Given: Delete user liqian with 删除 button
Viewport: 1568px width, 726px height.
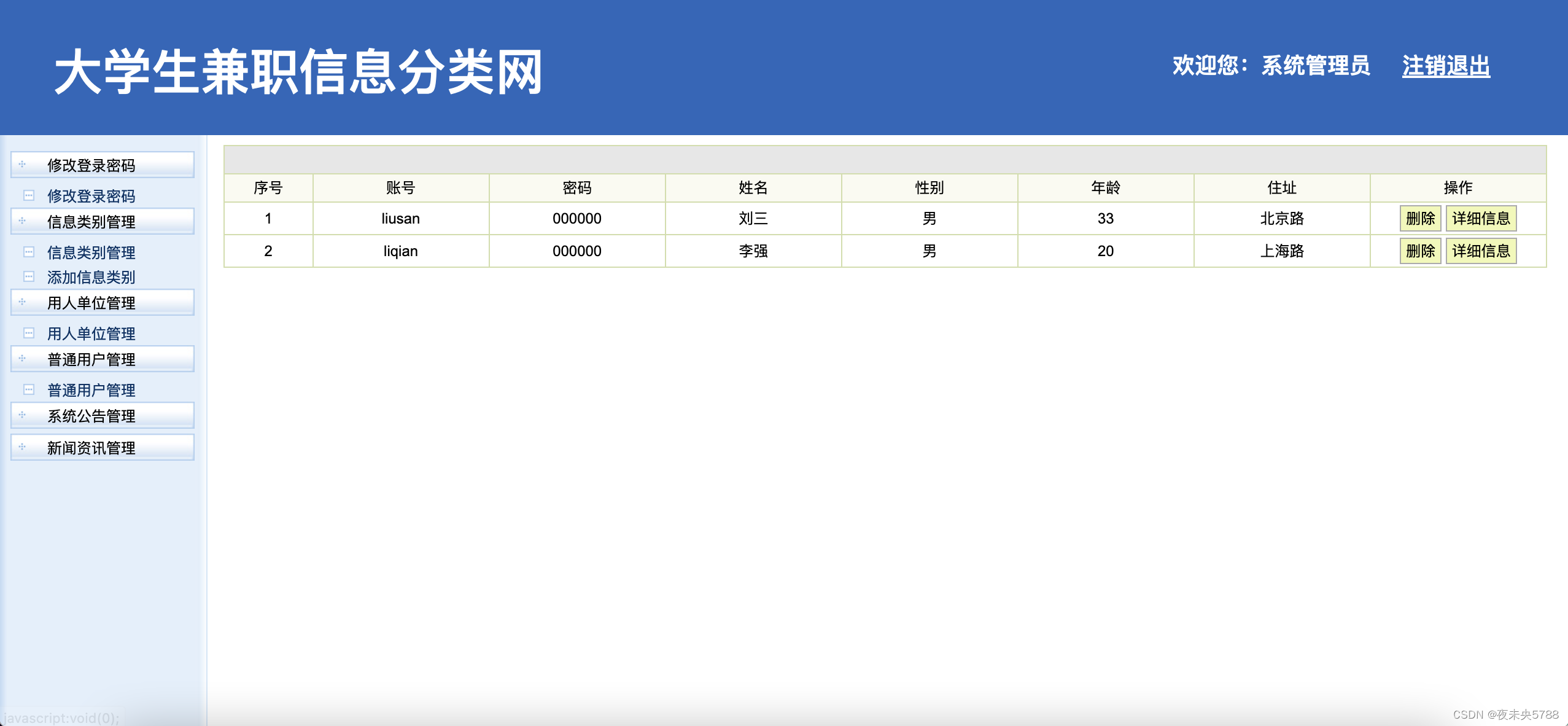Looking at the screenshot, I should coord(1420,251).
